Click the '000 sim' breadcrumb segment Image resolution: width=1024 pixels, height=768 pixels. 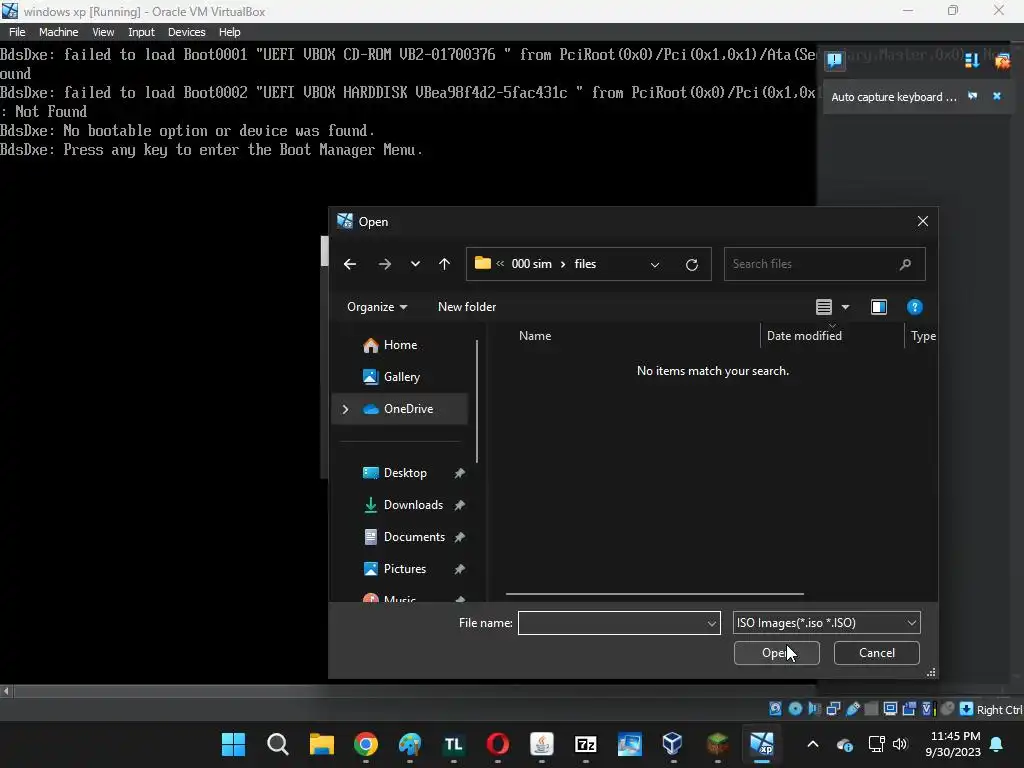(x=532, y=264)
